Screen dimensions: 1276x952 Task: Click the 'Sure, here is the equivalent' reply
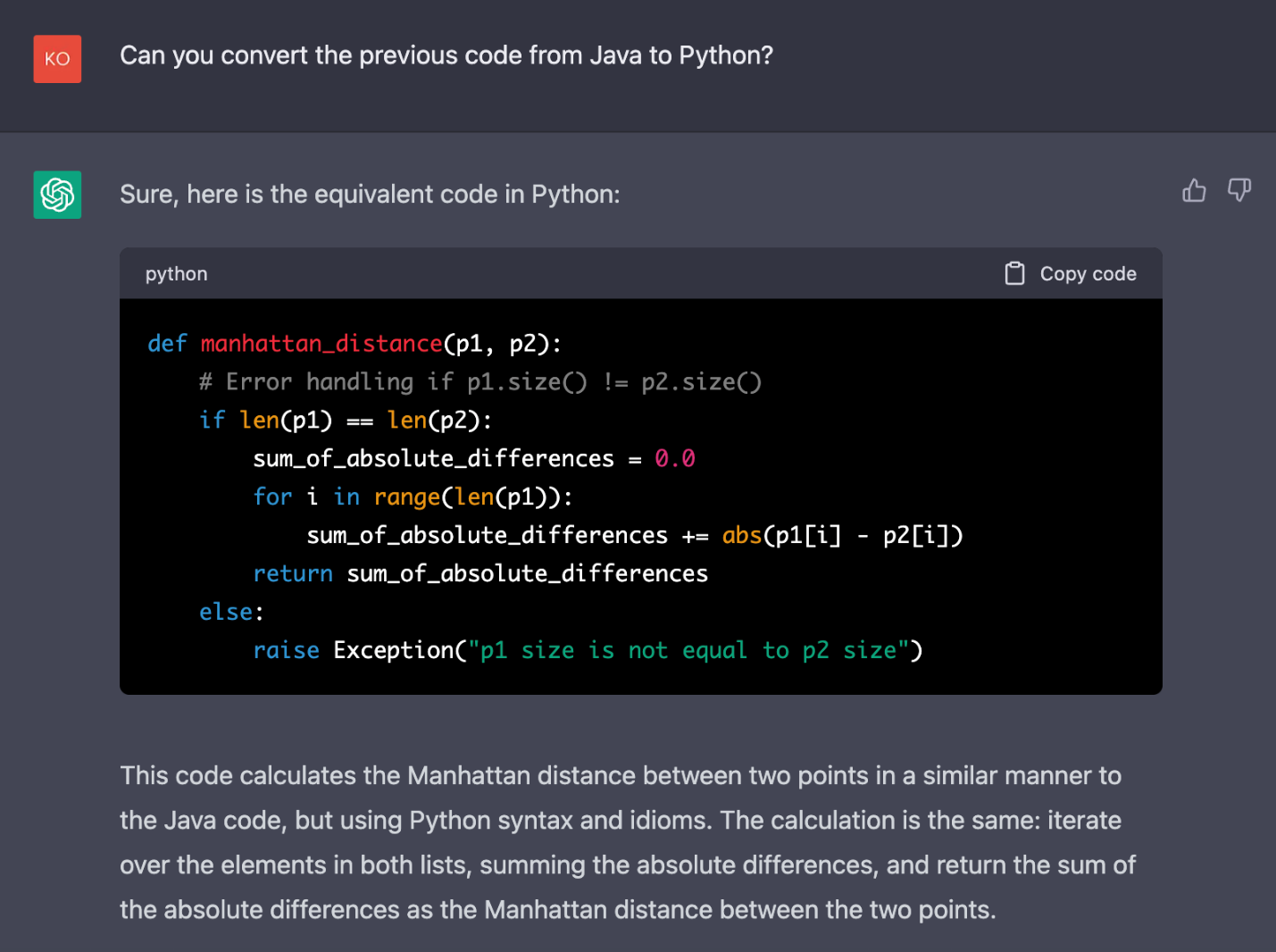pyautogui.click(x=370, y=195)
